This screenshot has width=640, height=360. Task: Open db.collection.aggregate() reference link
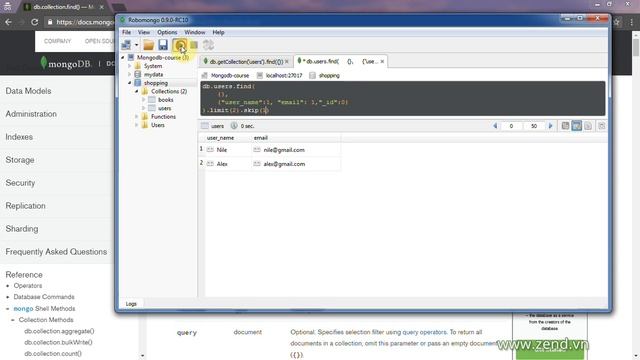pos(59,331)
